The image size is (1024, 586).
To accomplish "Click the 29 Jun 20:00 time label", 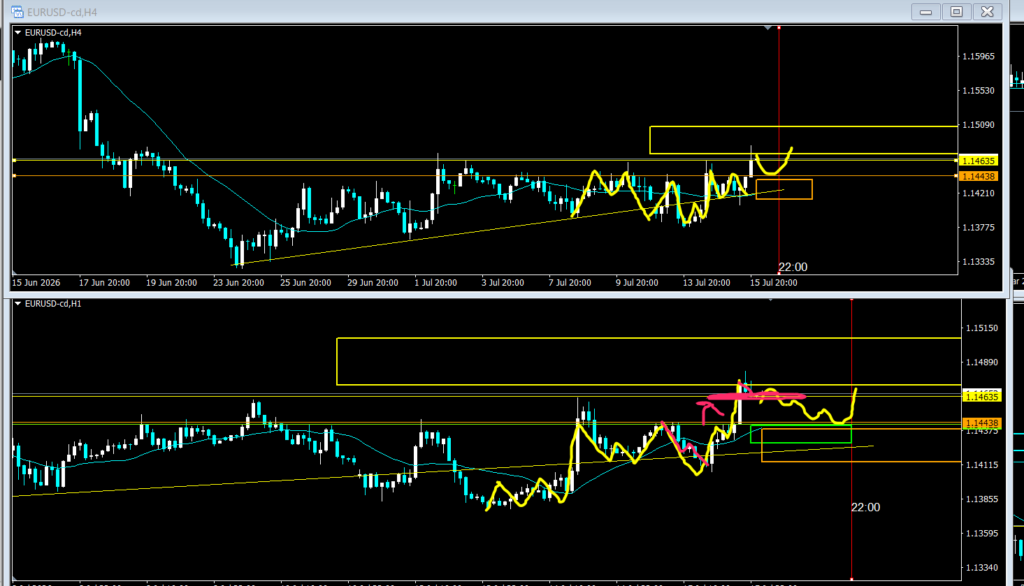I will (x=373, y=283).
